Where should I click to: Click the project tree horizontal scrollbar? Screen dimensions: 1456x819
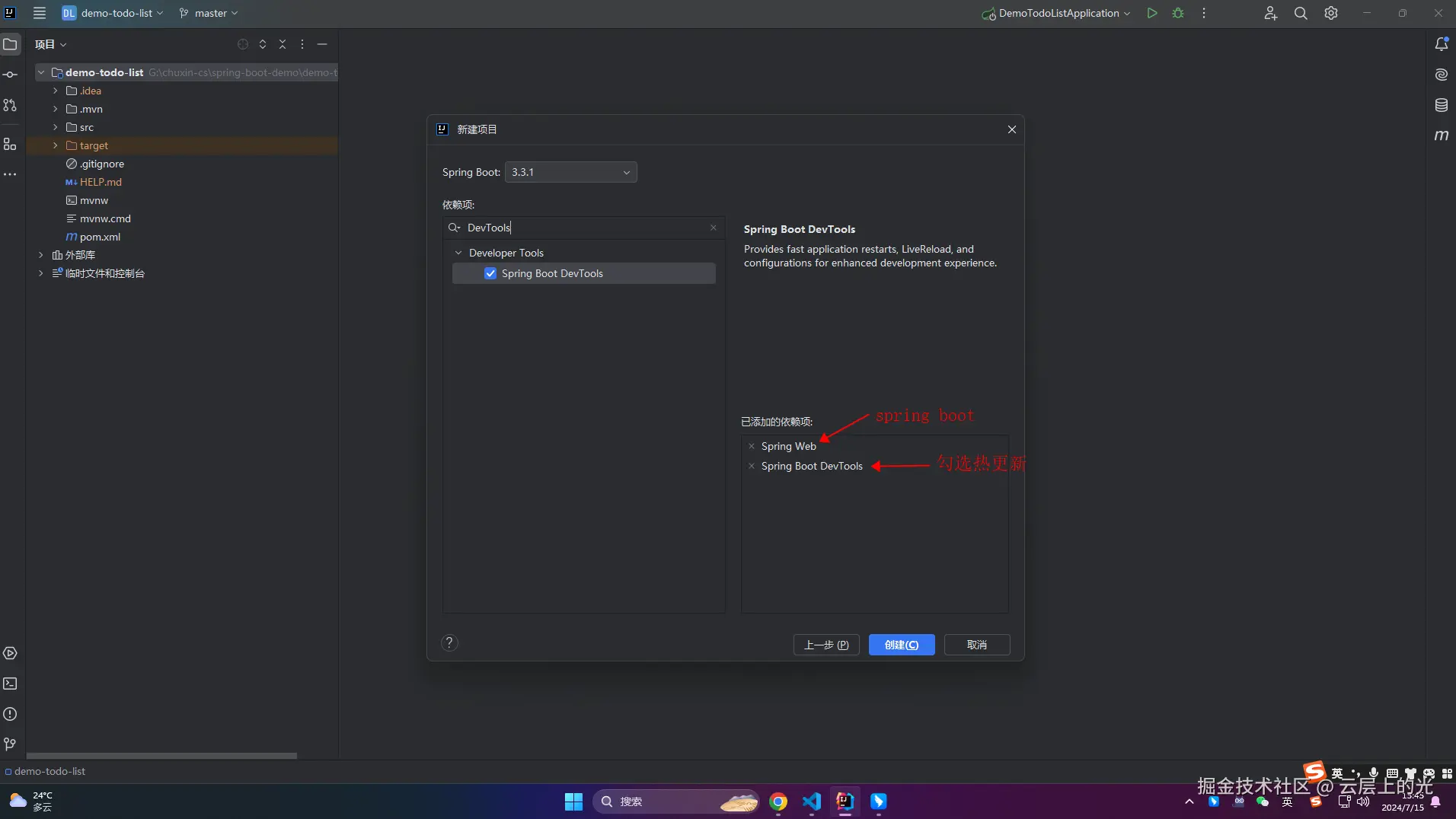click(161, 756)
